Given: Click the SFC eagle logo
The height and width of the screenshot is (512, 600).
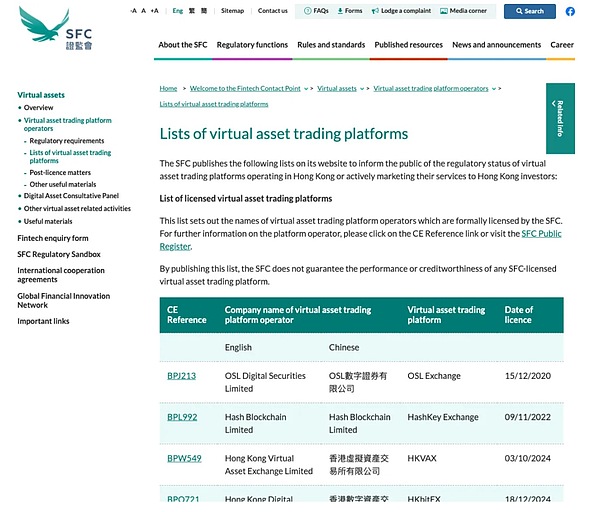Looking at the screenshot, I should [55, 29].
